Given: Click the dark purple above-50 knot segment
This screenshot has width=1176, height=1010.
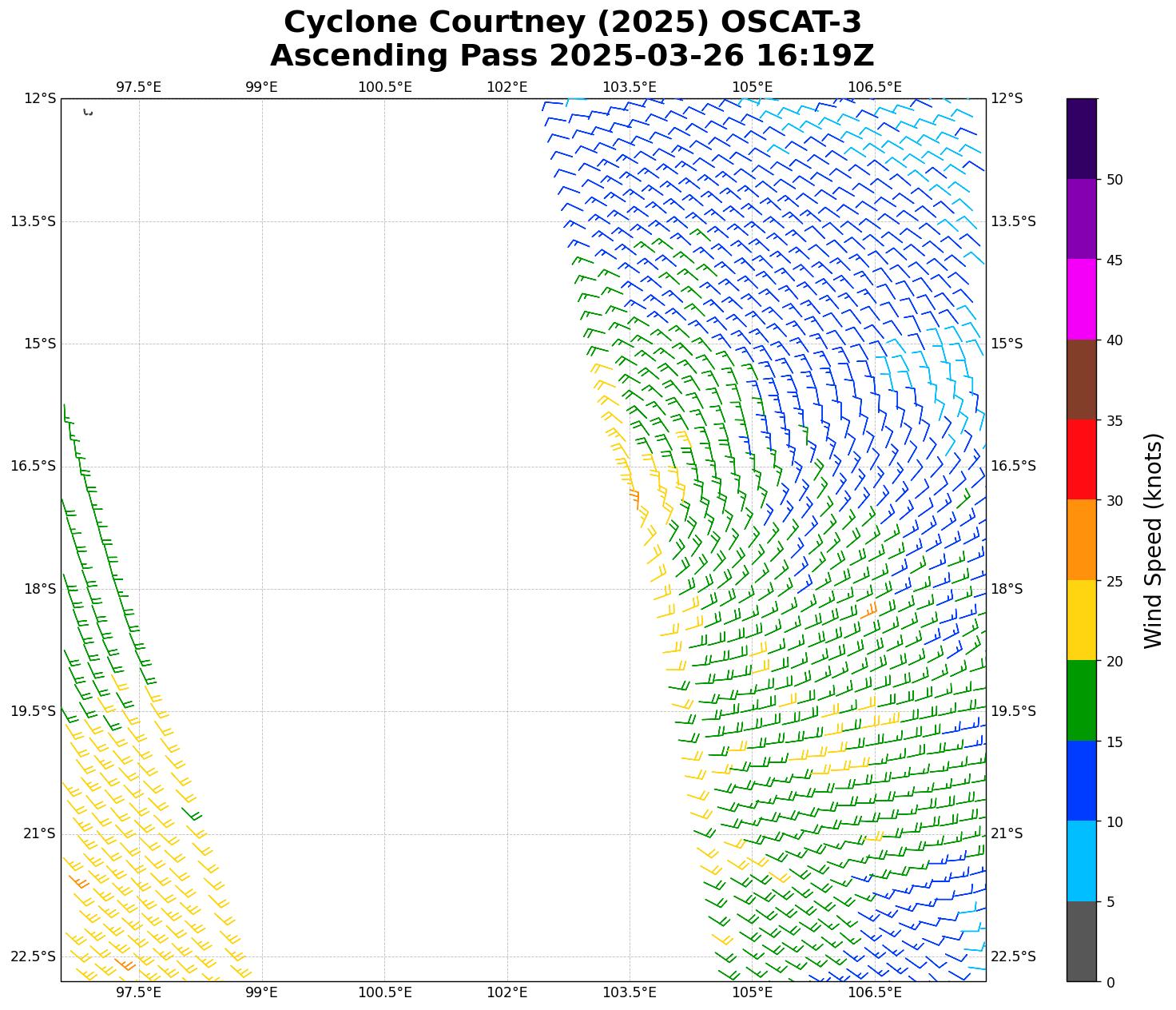Looking at the screenshot, I should pyautogui.click(x=1082, y=138).
